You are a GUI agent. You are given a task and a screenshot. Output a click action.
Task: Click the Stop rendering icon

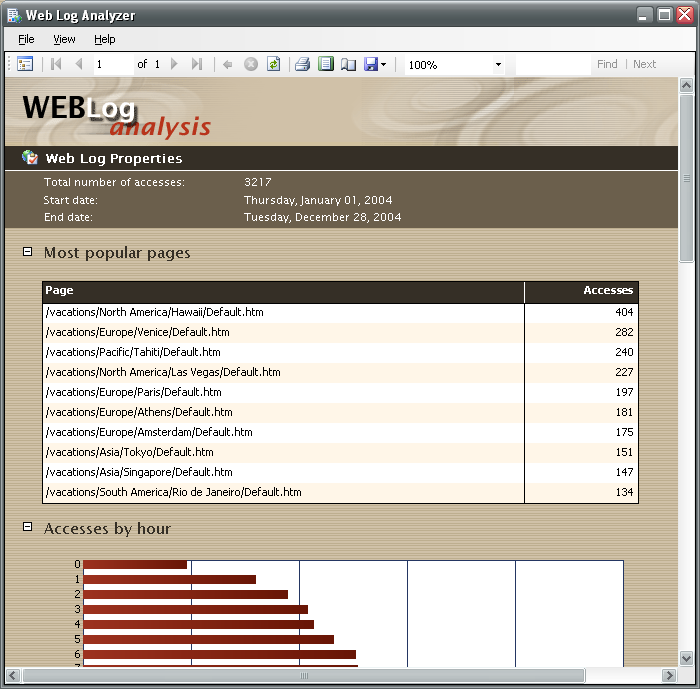click(251, 64)
